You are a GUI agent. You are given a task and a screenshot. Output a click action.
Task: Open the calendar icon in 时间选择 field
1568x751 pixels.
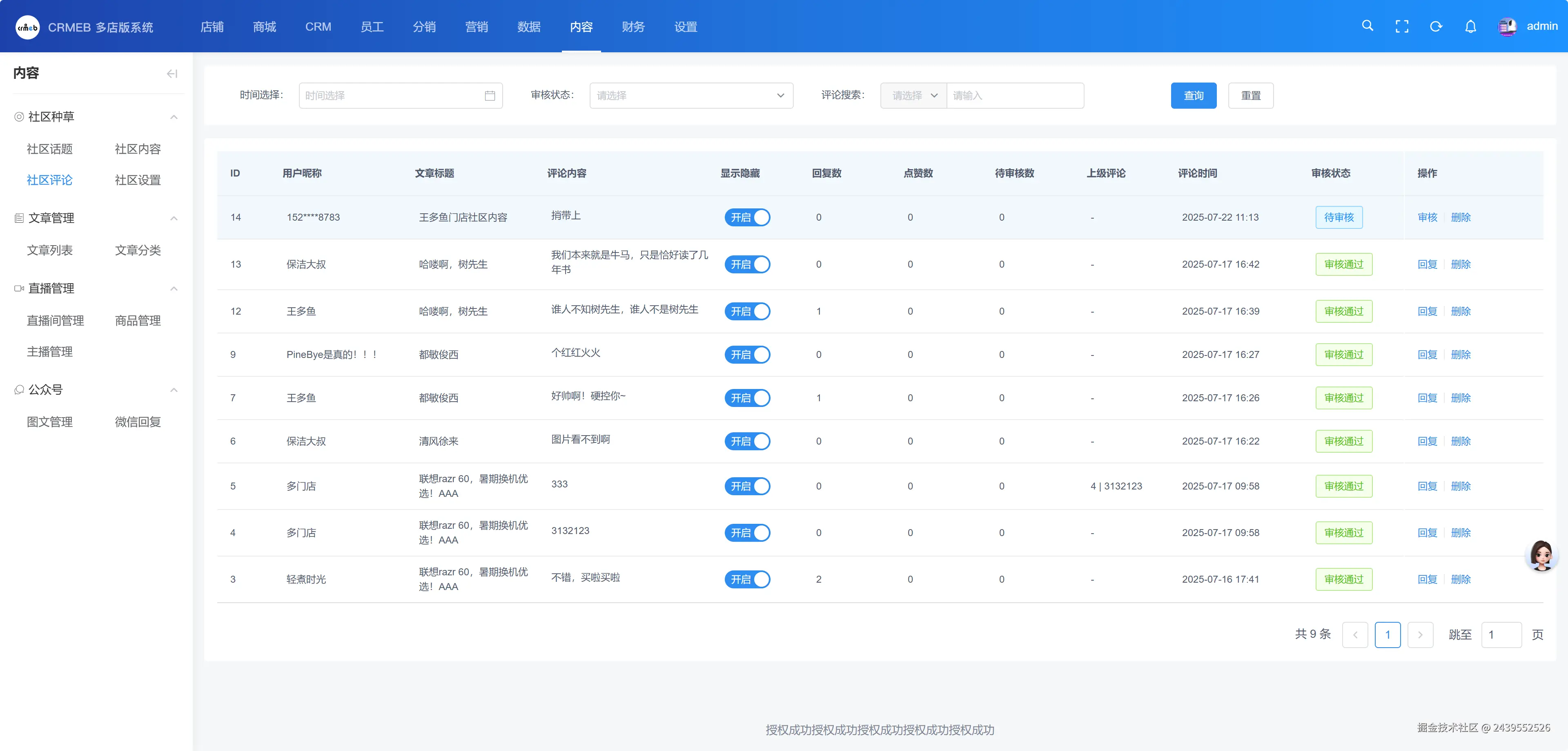(x=490, y=96)
